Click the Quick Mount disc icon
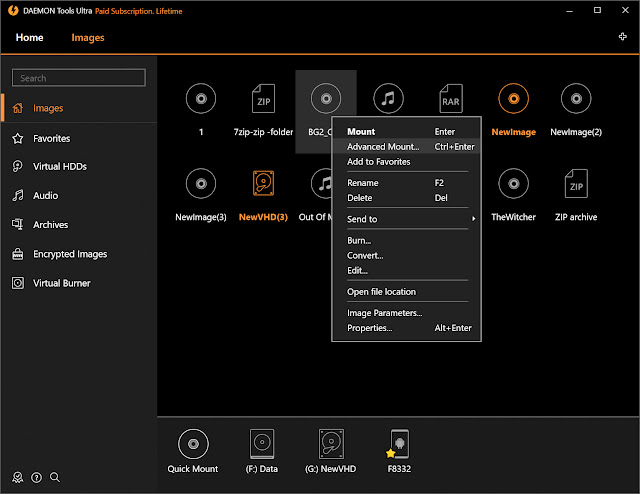The image size is (640, 494). [193, 444]
